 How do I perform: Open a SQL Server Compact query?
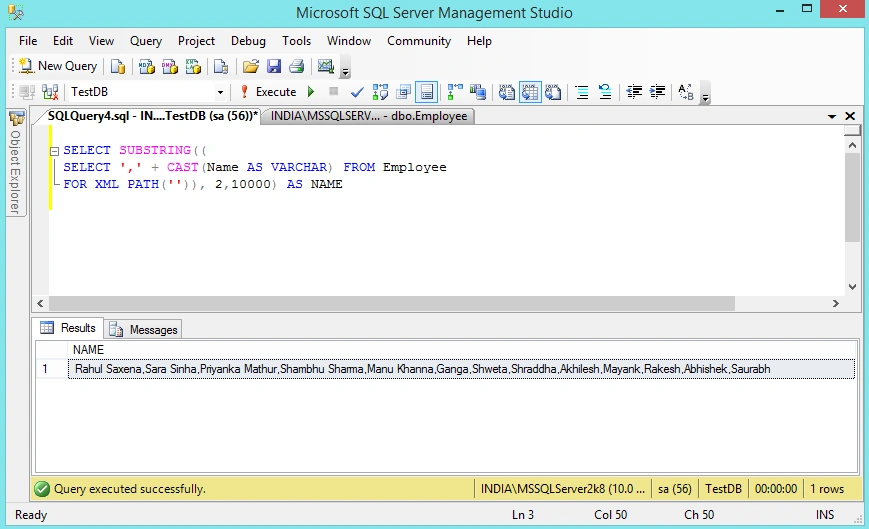[x=221, y=66]
